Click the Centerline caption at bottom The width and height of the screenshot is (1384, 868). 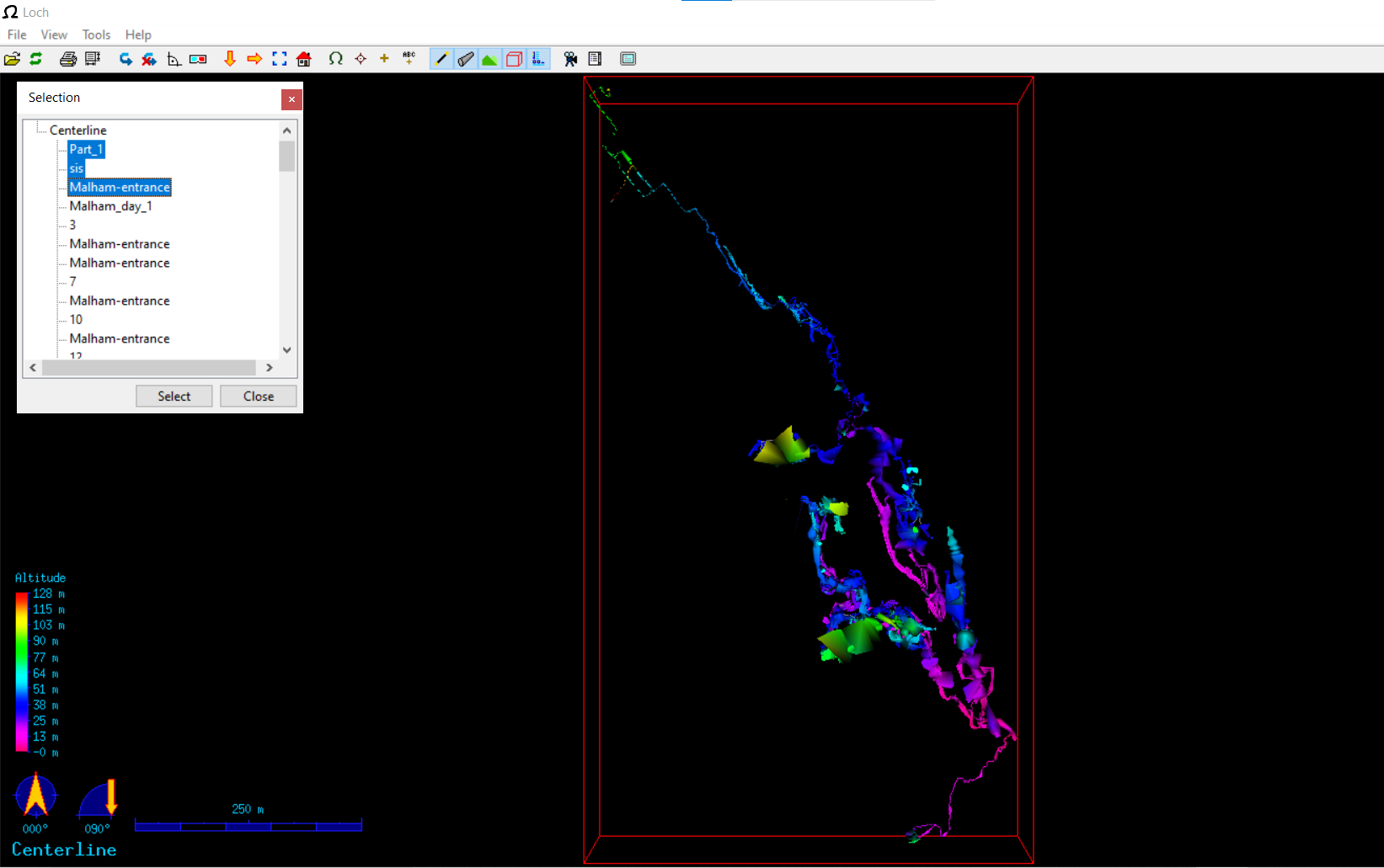(64, 849)
